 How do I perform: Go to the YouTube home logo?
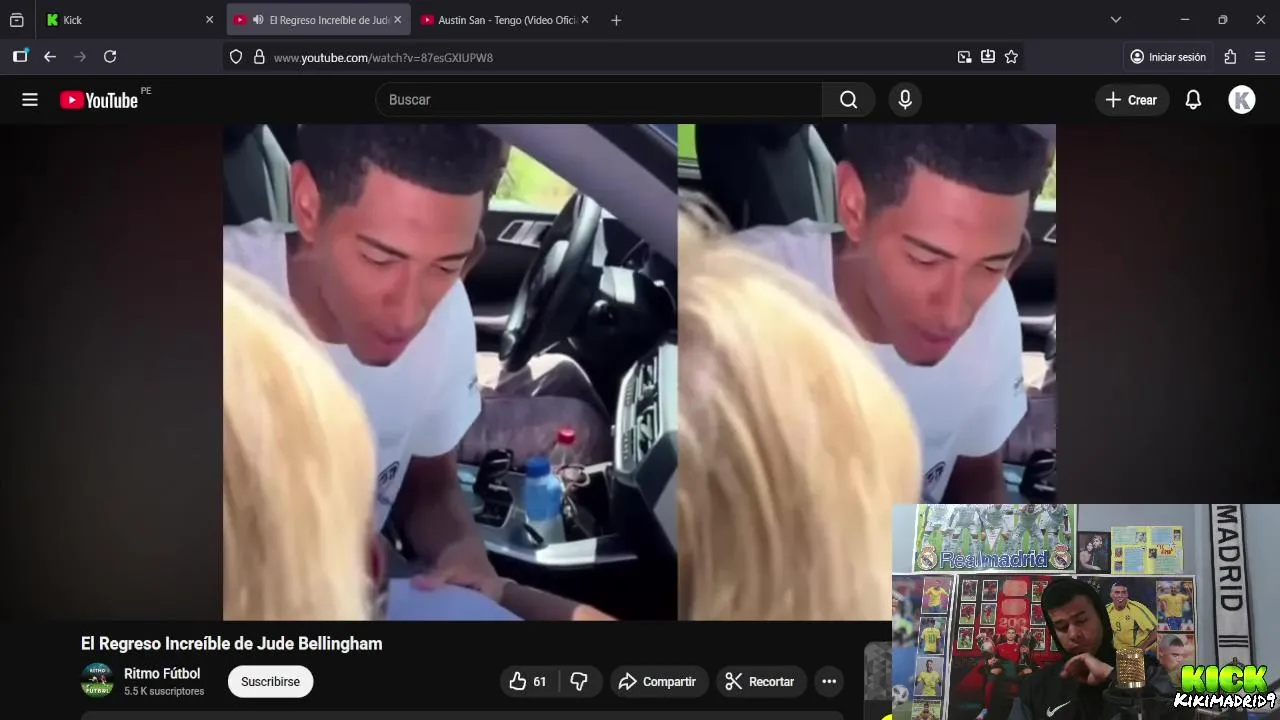pyautogui.click(x=99, y=100)
